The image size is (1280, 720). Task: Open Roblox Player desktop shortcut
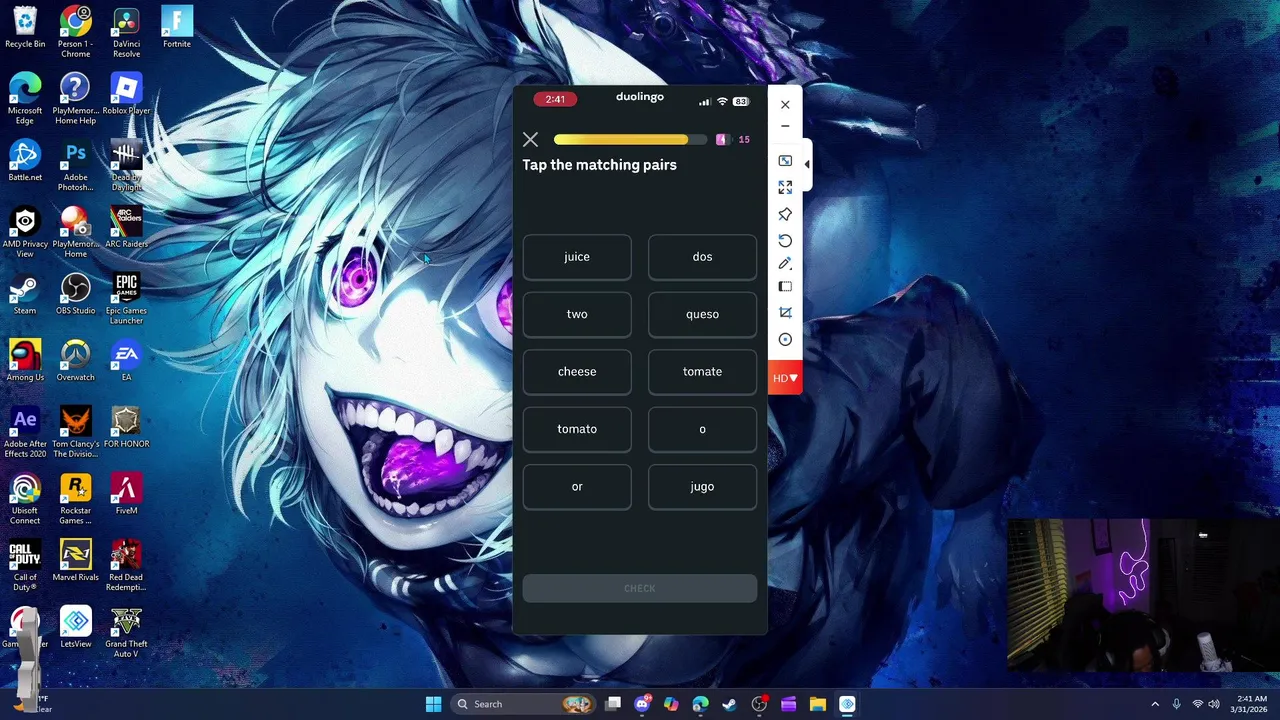pyautogui.click(x=126, y=95)
